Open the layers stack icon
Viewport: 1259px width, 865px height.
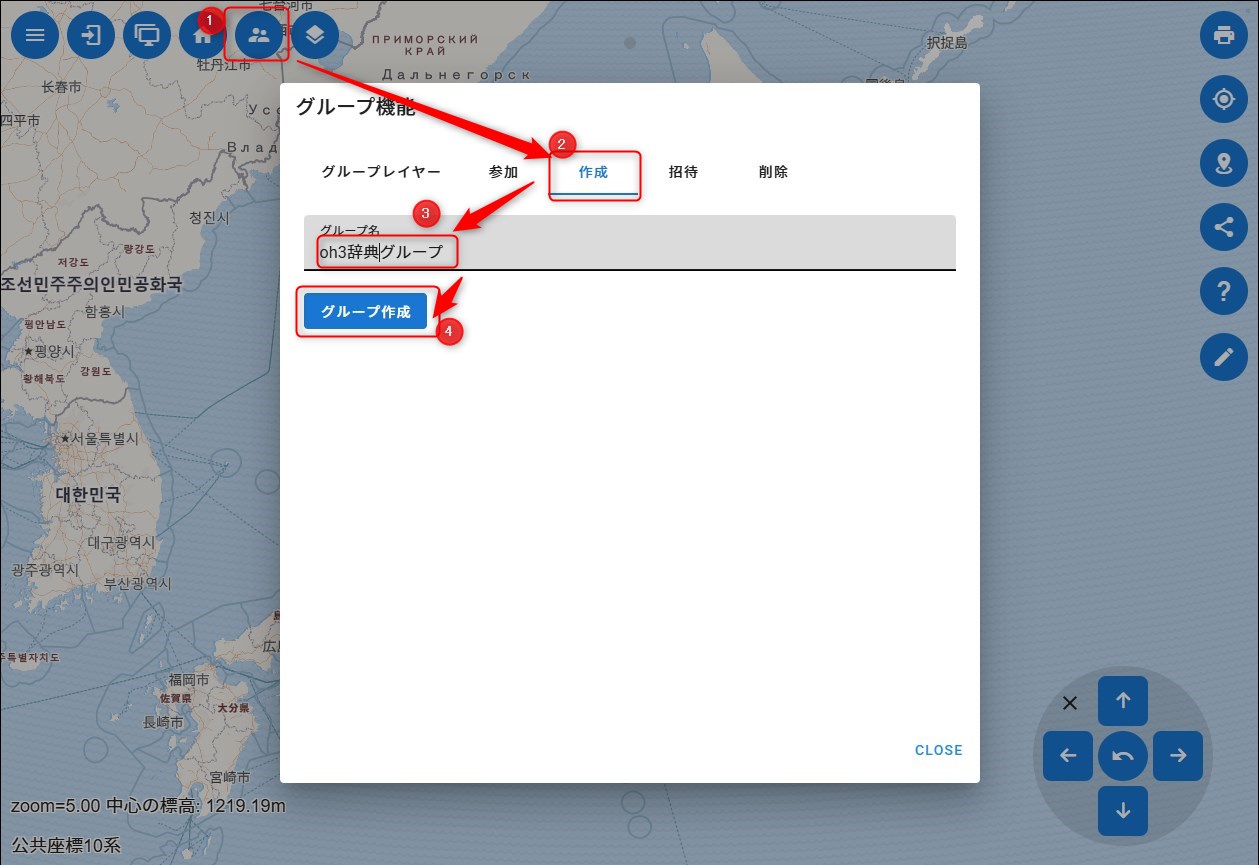[x=315, y=36]
